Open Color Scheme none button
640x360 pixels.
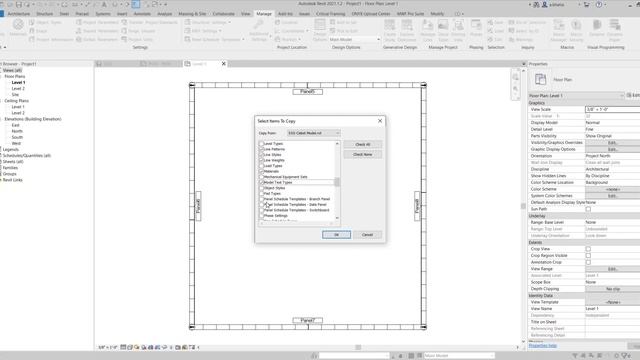[612, 189]
